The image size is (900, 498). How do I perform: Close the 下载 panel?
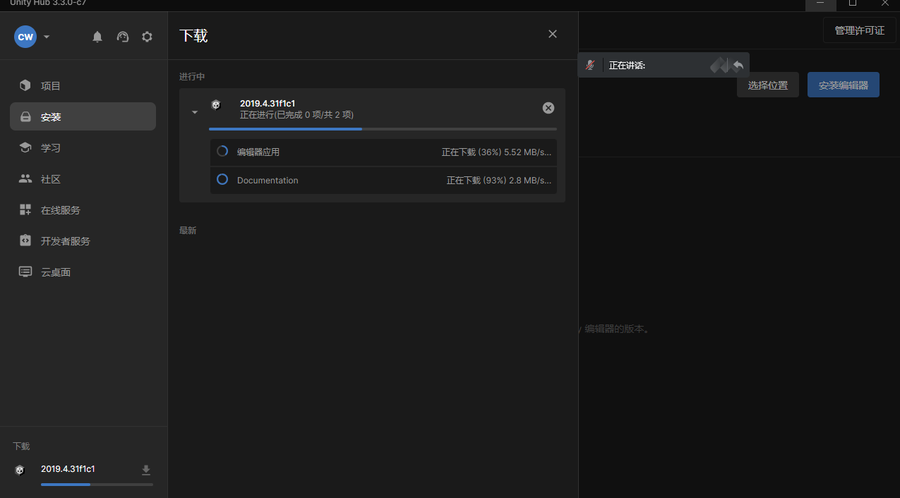[x=552, y=34]
